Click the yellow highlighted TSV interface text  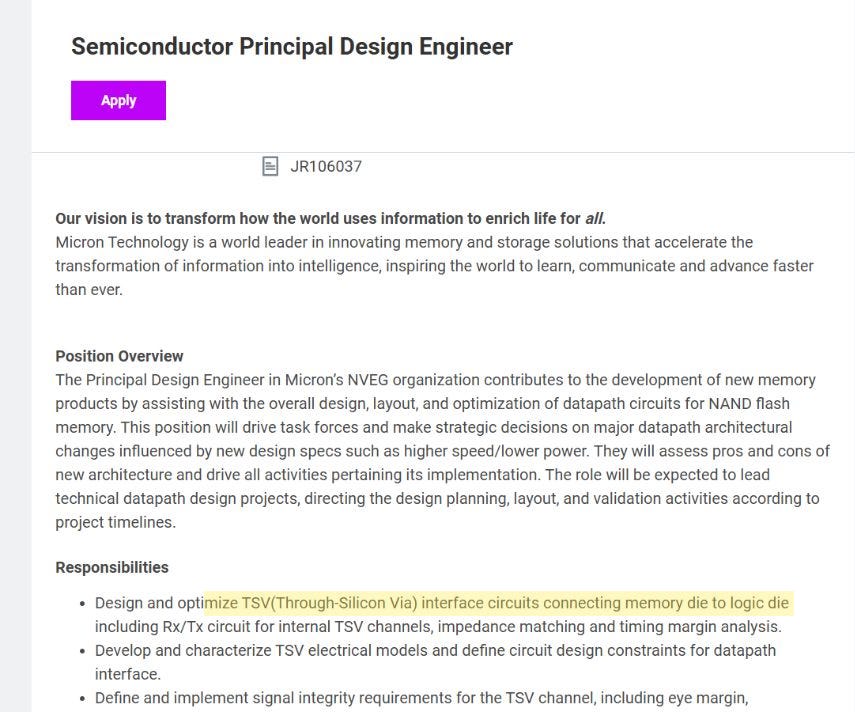[498, 603]
